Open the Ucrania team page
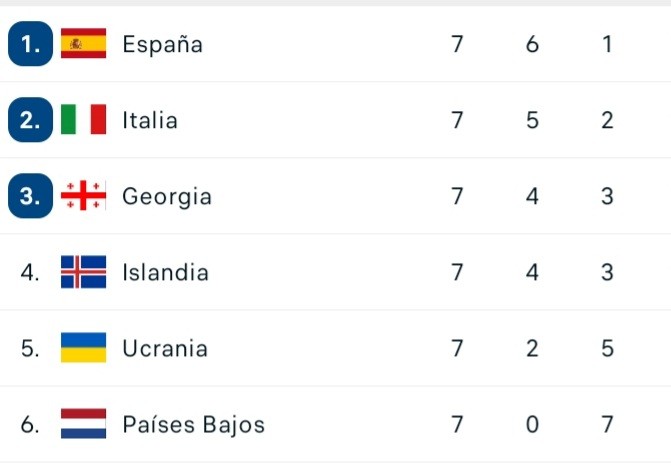 165,348
